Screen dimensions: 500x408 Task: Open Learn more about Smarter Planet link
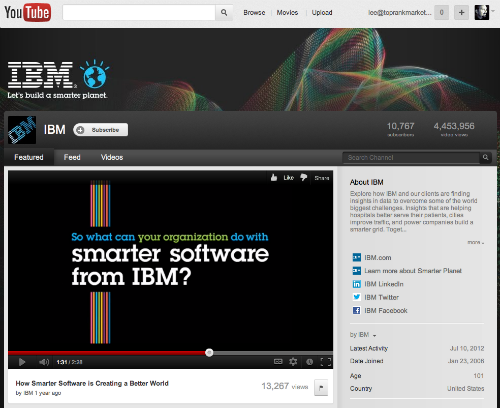[x=413, y=271]
